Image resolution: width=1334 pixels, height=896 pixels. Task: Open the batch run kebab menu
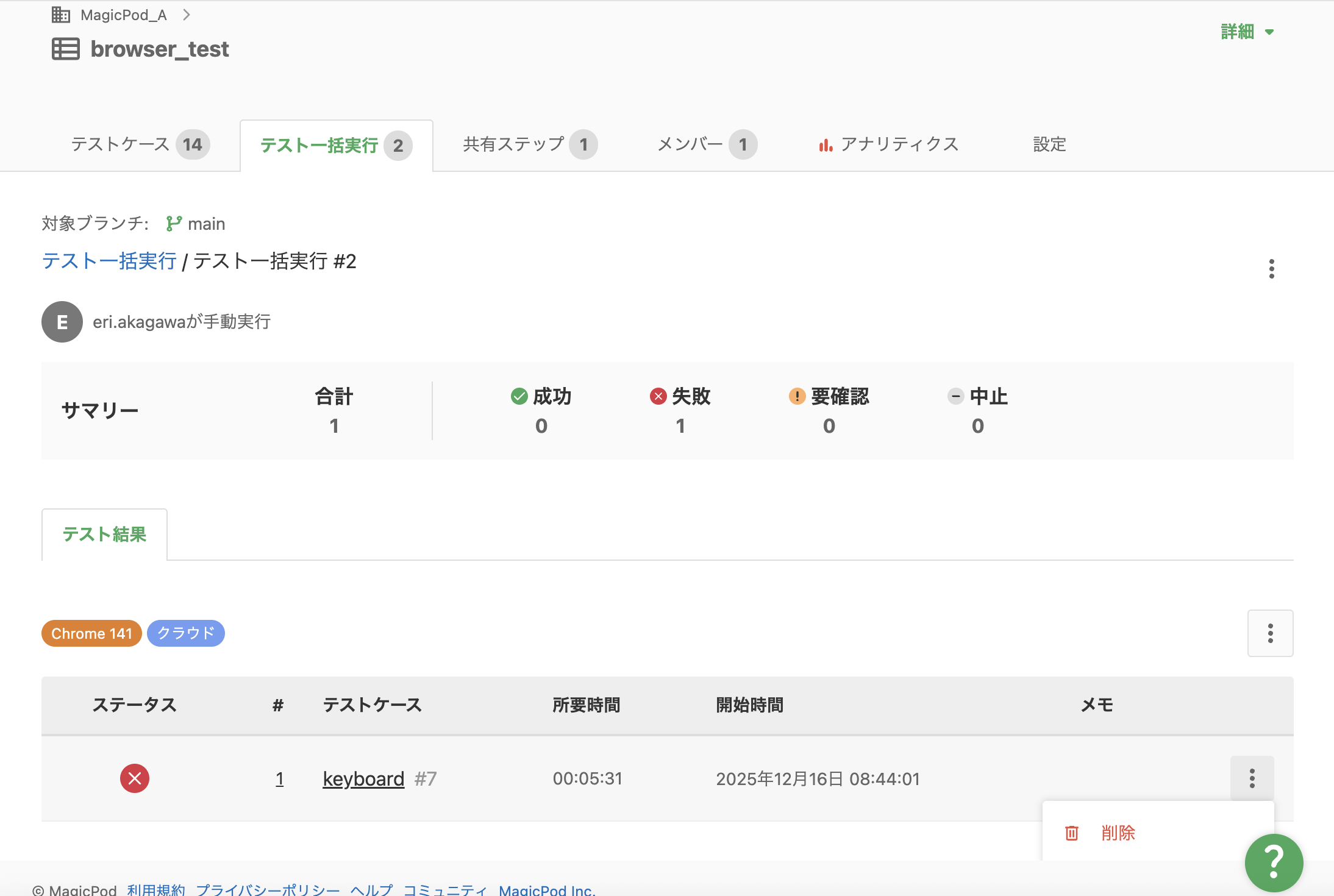tap(1271, 269)
